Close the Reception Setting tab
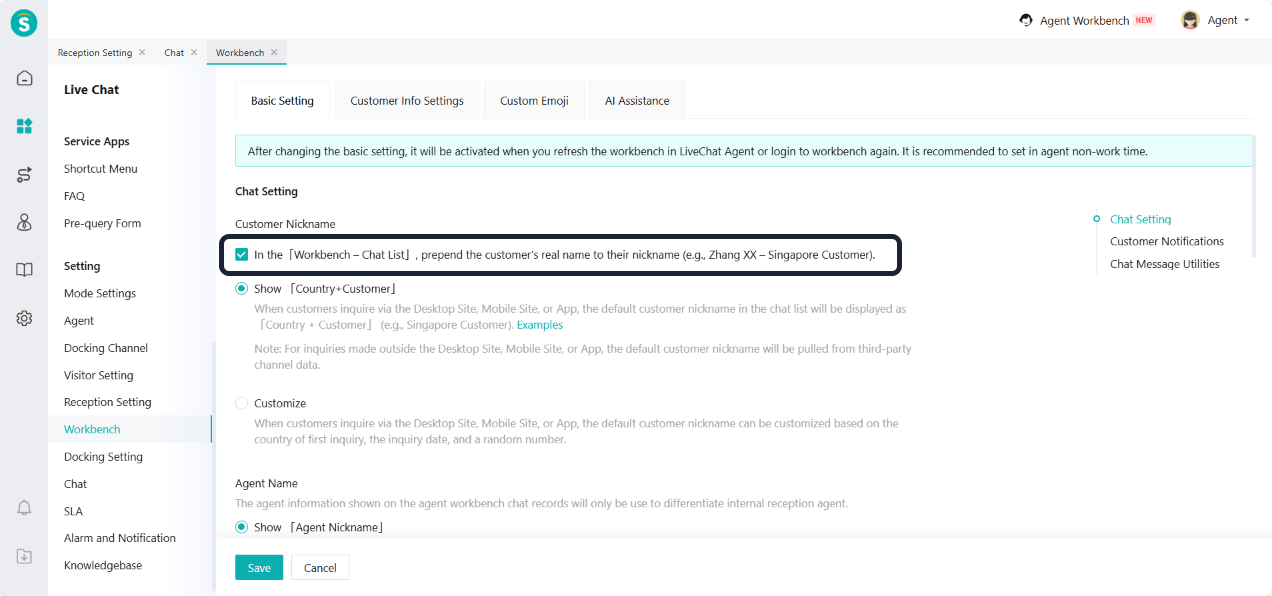Image resolution: width=1272 pixels, height=596 pixels. coord(142,52)
